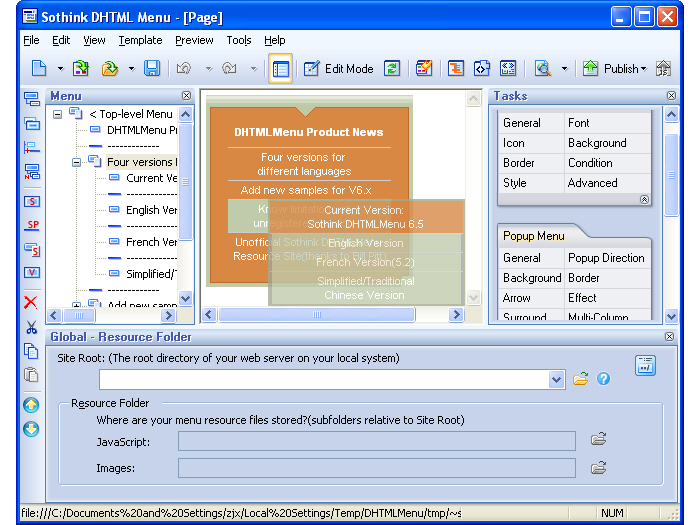Collapse the Four versions tree node
The width and height of the screenshot is (700, 525).
click(x=76, y=162)
